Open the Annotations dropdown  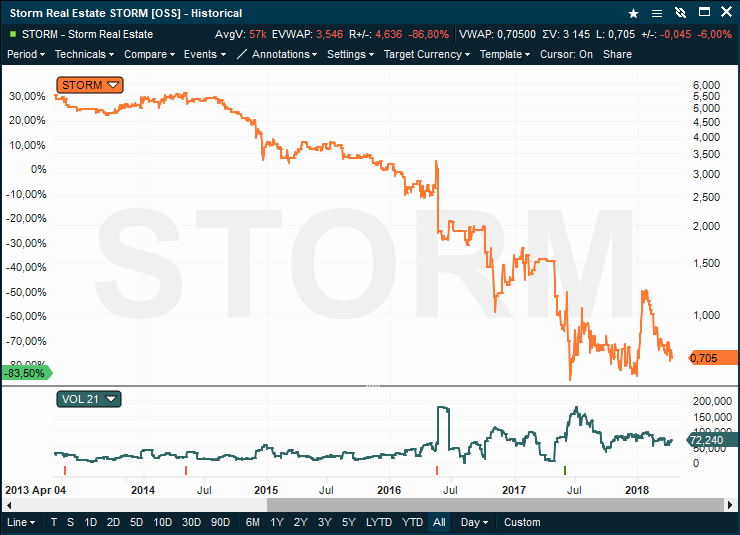[284, 54]
